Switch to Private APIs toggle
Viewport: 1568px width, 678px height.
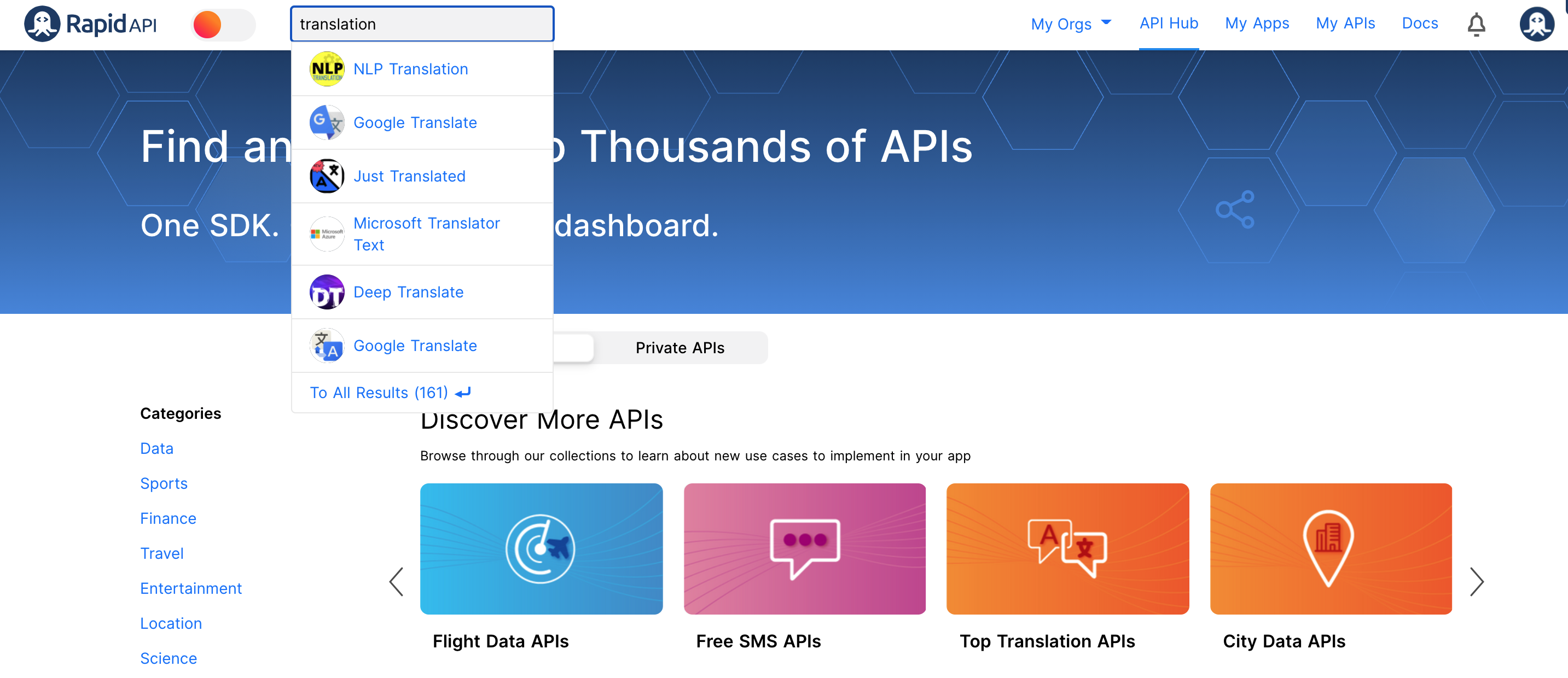point(680,348)
